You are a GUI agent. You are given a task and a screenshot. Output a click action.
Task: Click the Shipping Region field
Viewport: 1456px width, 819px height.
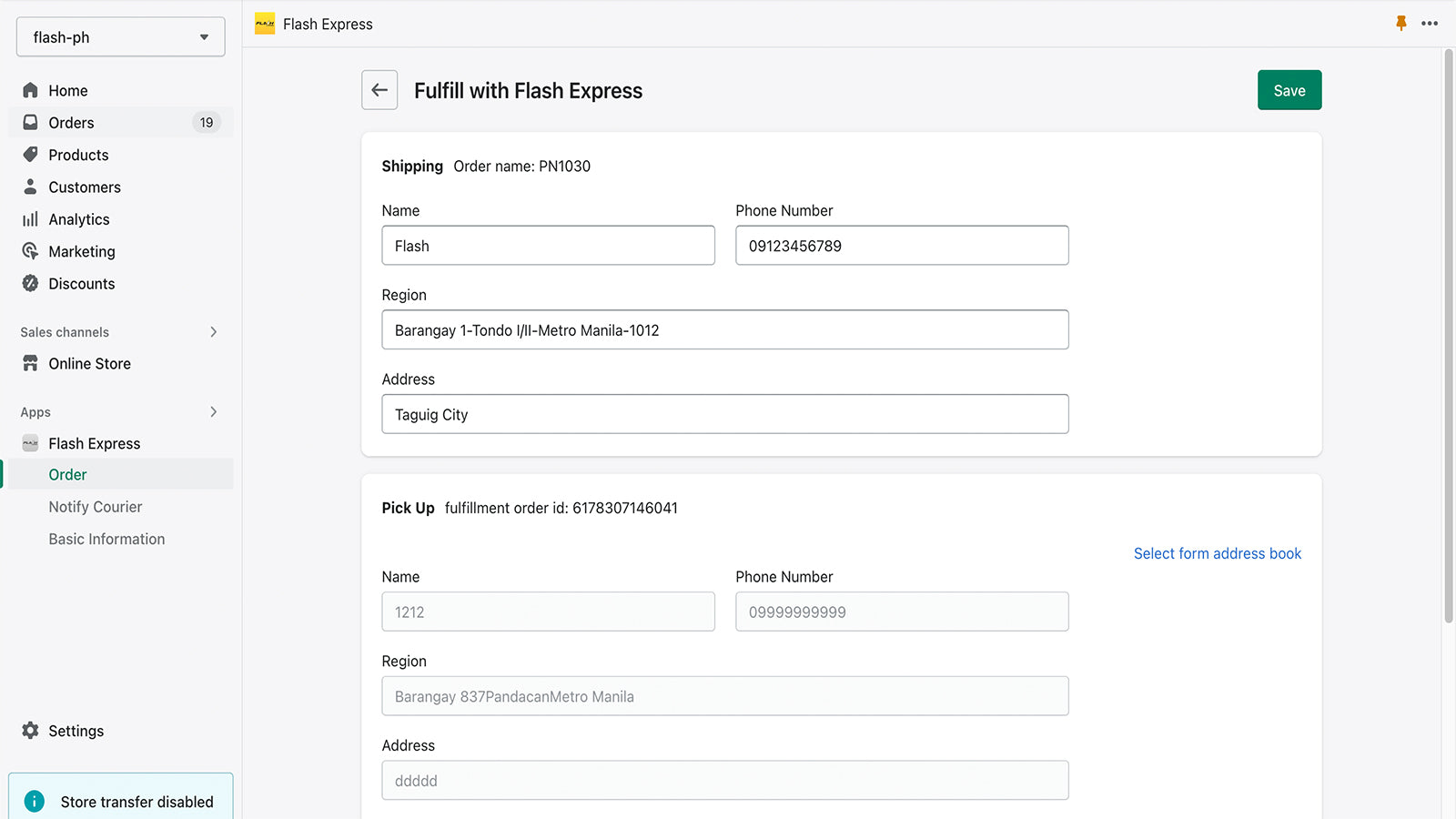(725, 329)
